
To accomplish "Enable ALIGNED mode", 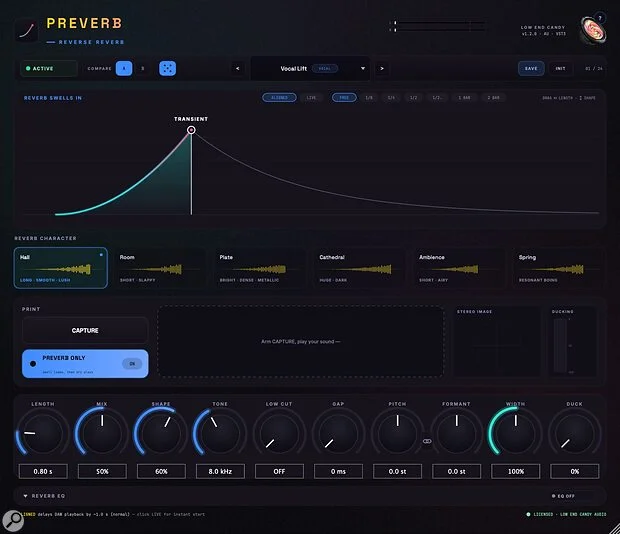I will coord(279,98).
